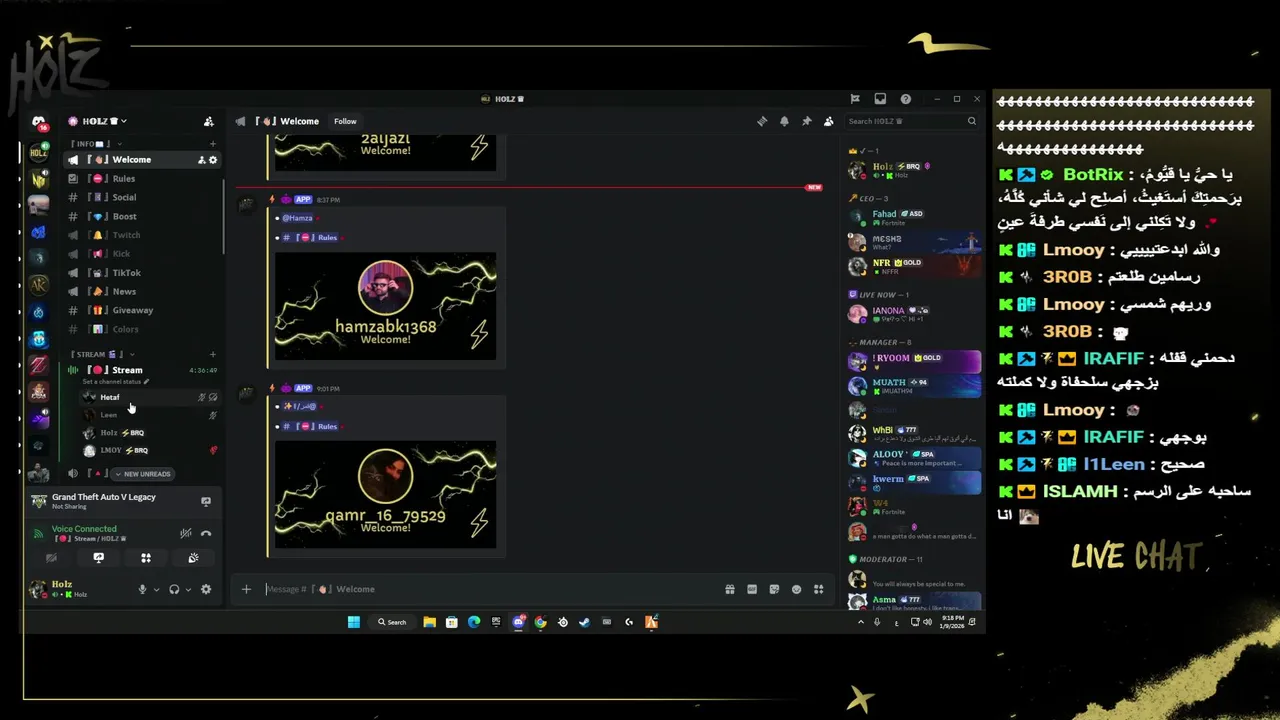1280x720 pixels.
Task: Open microphone input options arrow
Action: 156,590
